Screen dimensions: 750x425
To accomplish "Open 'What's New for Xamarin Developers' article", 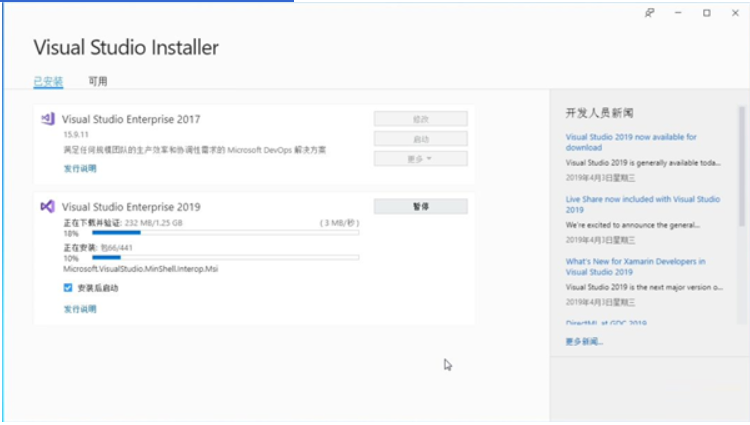I will coord(635,266).
